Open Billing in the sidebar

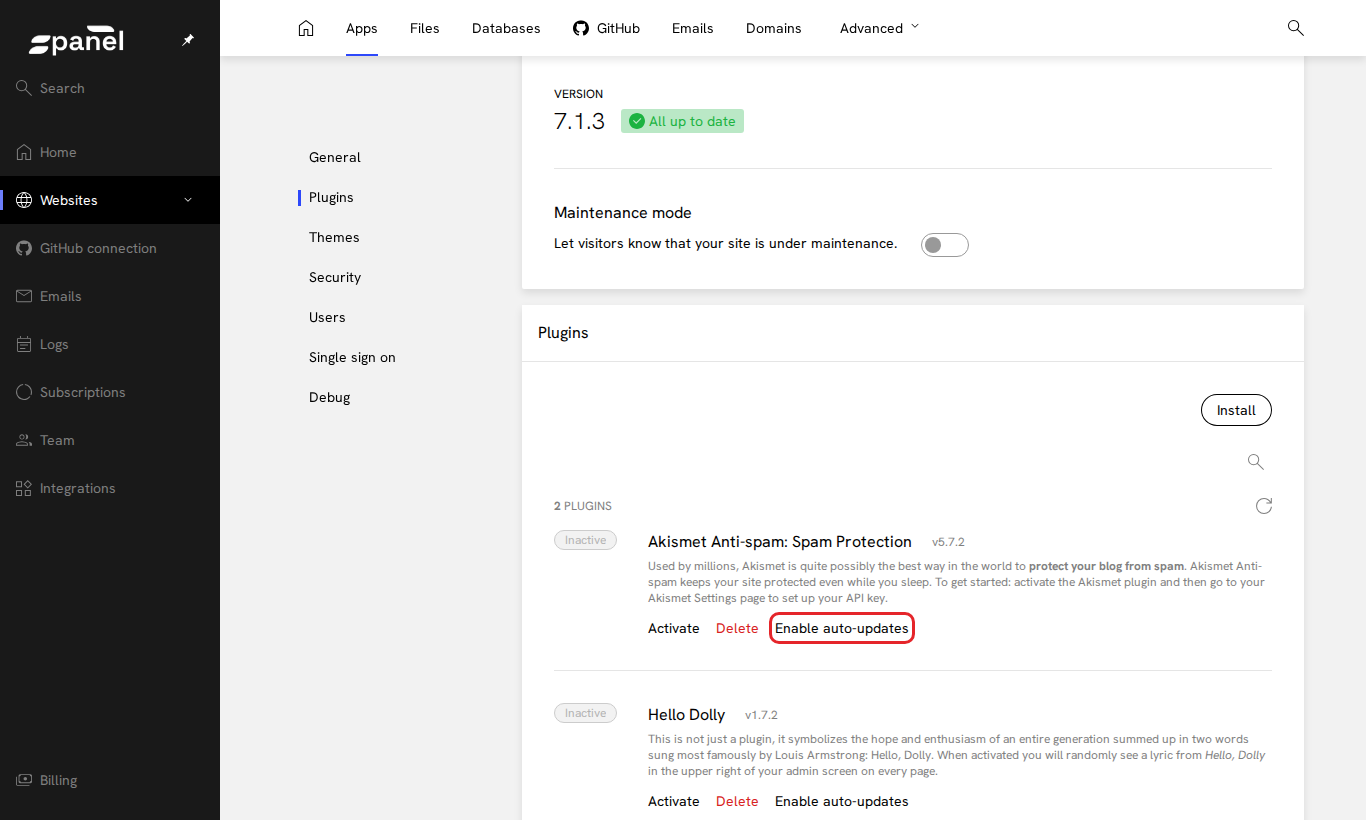[110, 780]
